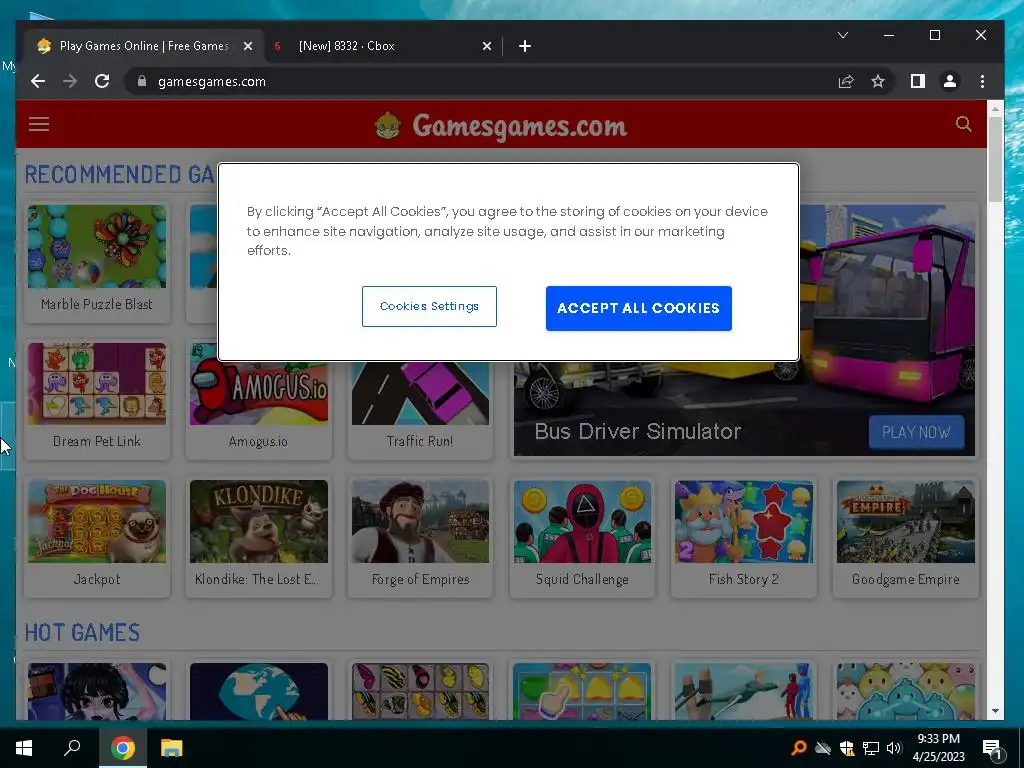Click the Gamesgames.com logo
This screenshot has height=768, width=1024.
click(x=501, y=125)
